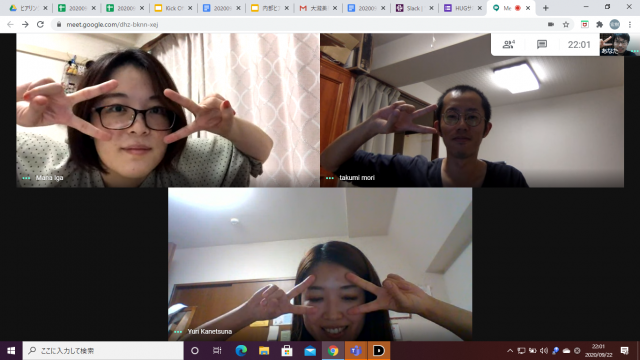Click the camera indicator in address bar

coord(551,24)
